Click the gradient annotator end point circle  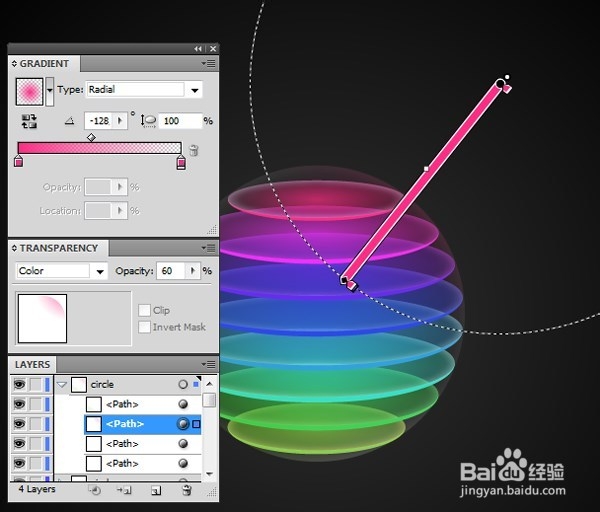pos(500,83)
